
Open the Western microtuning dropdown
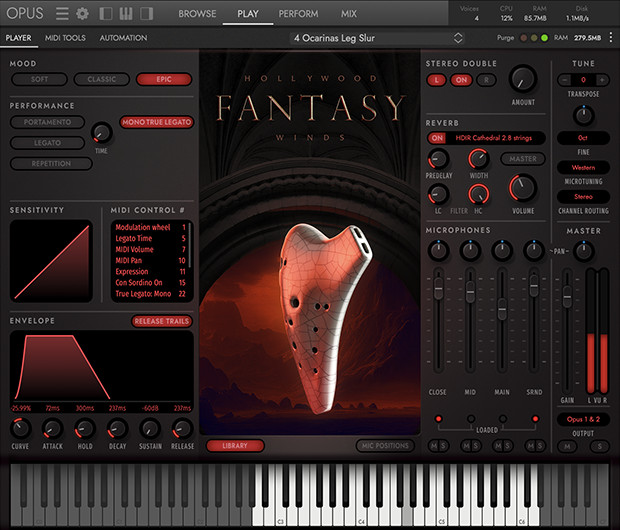(x=584, y=167)
